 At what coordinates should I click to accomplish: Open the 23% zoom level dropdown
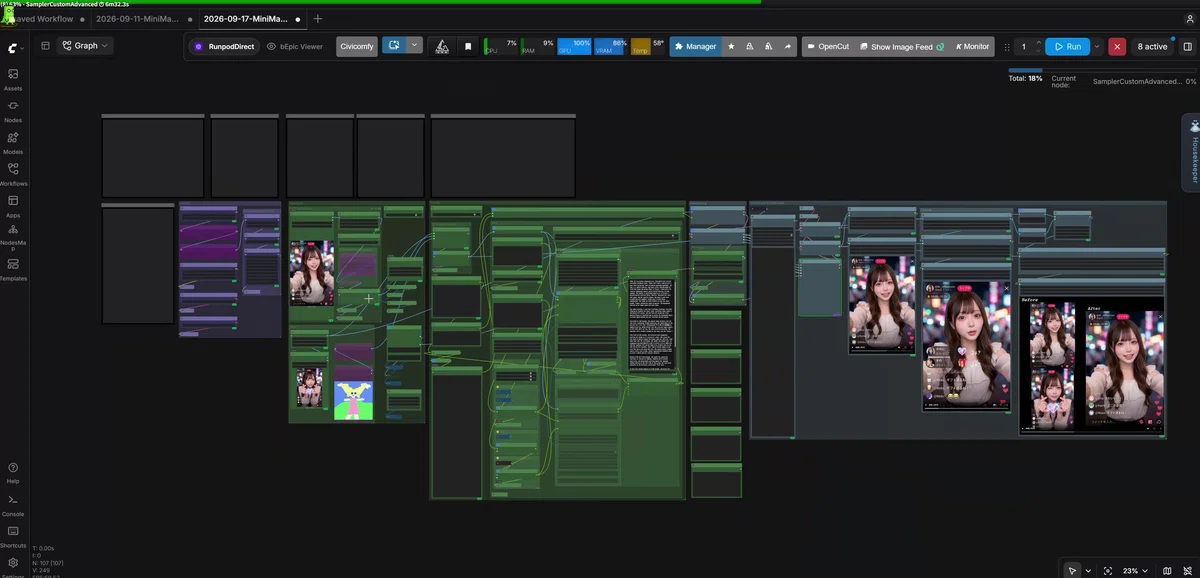[1135, 570]
